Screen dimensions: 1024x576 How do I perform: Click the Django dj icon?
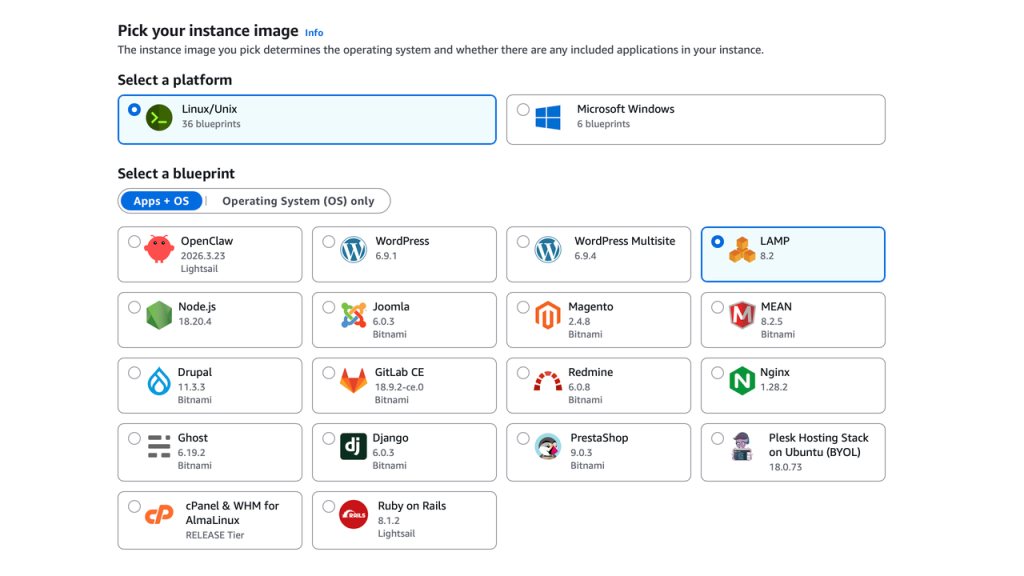[x=352, y=445]
